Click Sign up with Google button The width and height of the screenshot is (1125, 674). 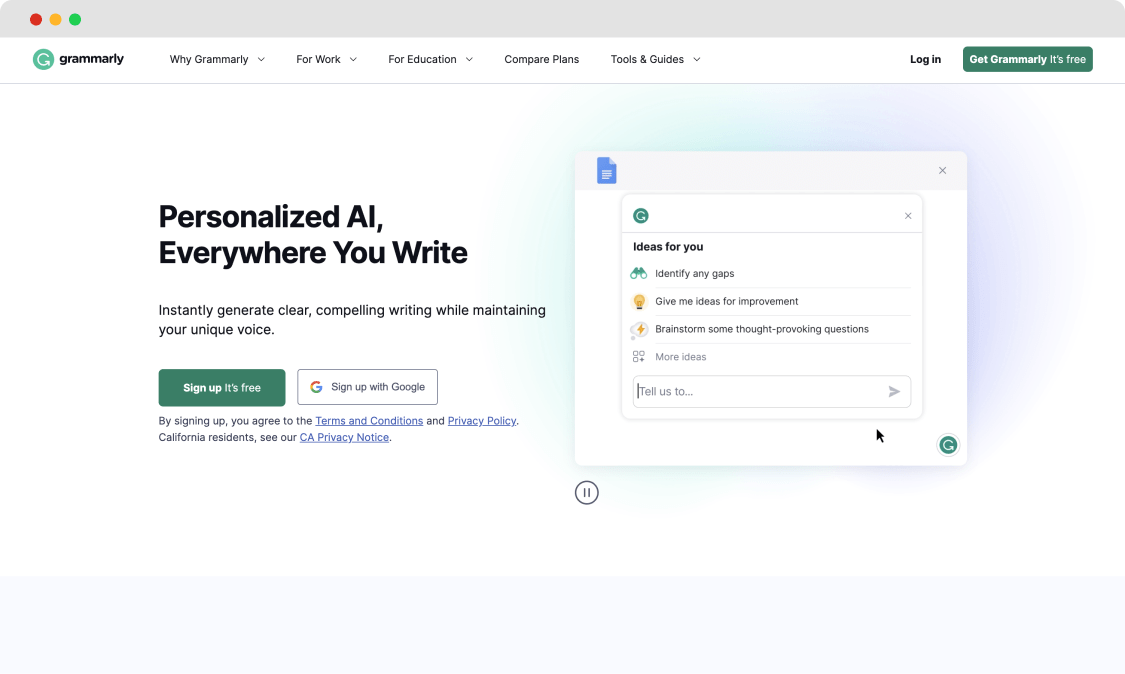point(367,387)
